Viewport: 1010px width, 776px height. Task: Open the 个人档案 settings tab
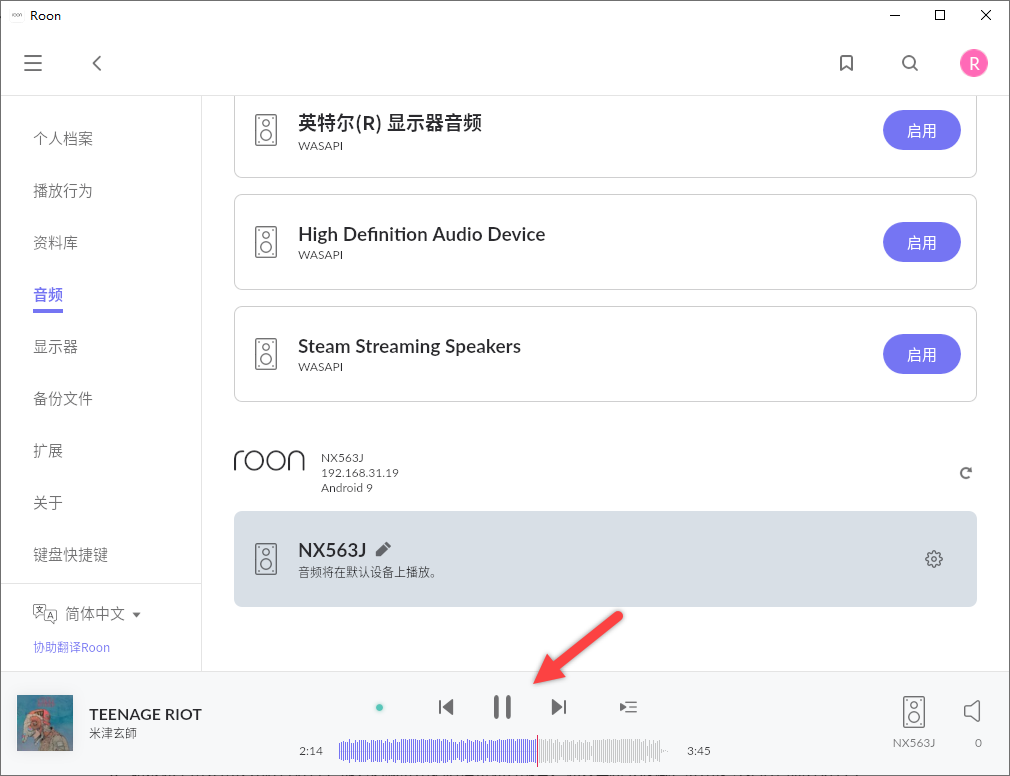(63, 138)
